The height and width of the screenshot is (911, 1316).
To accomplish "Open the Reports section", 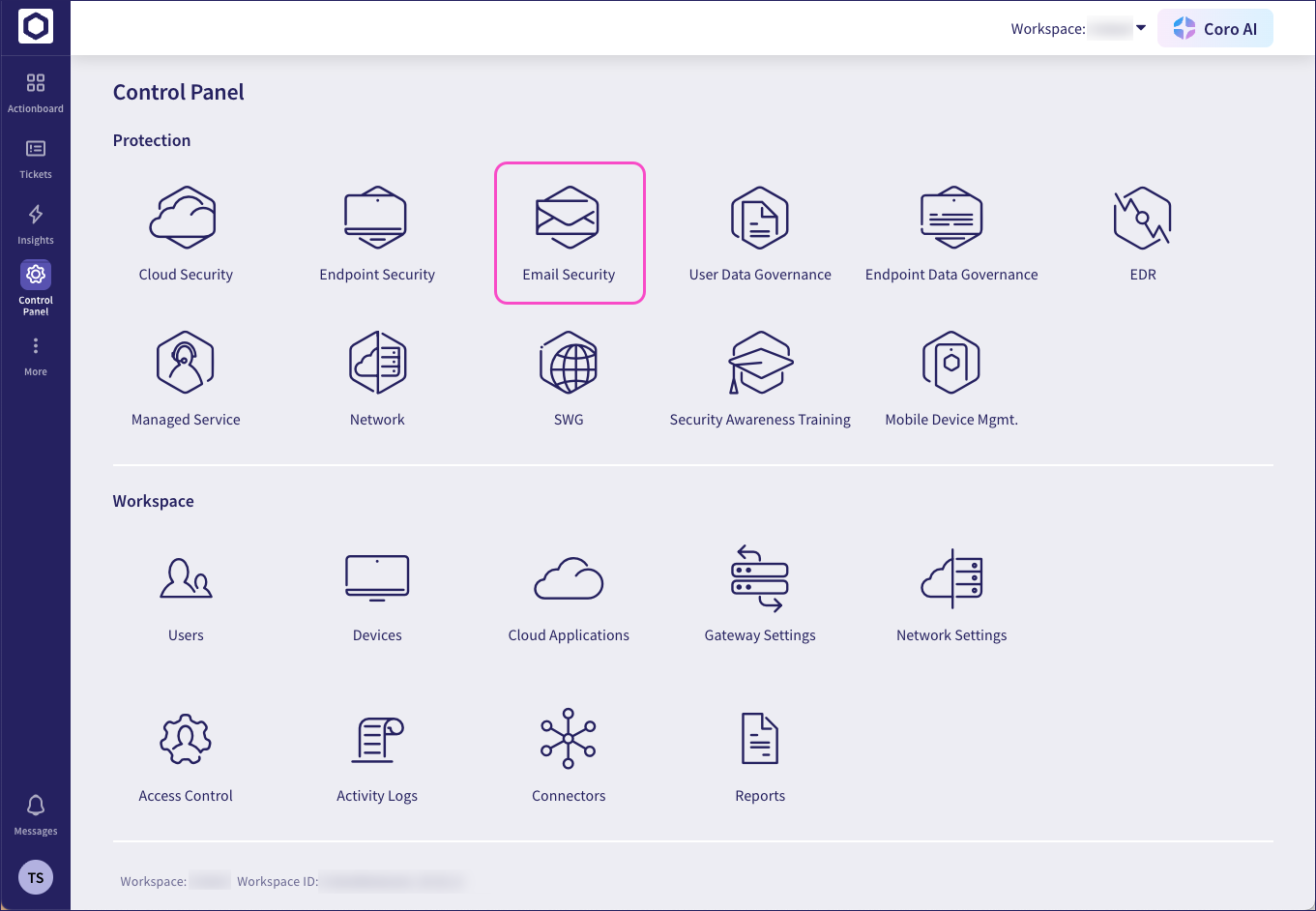I will [760, 754].
